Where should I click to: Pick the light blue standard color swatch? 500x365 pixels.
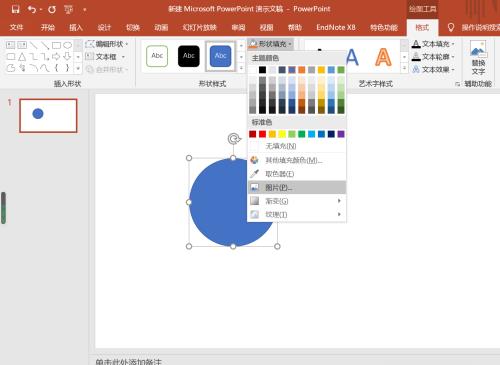click(311, 134)
